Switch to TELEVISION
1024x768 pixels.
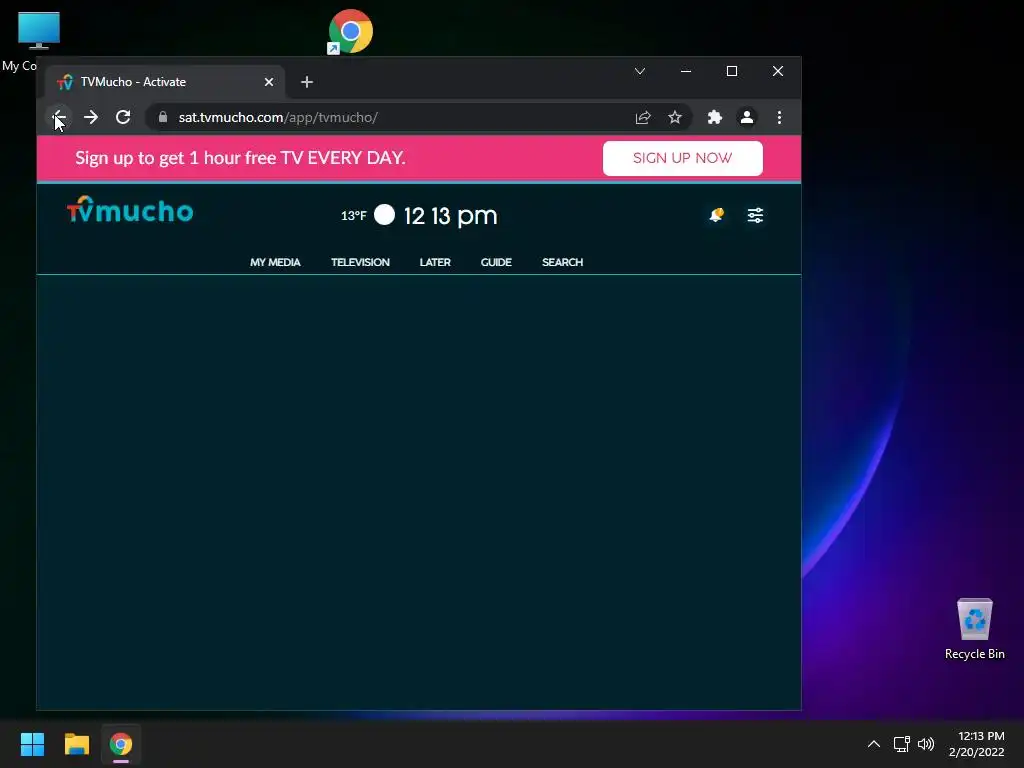(x=360, y=263)
